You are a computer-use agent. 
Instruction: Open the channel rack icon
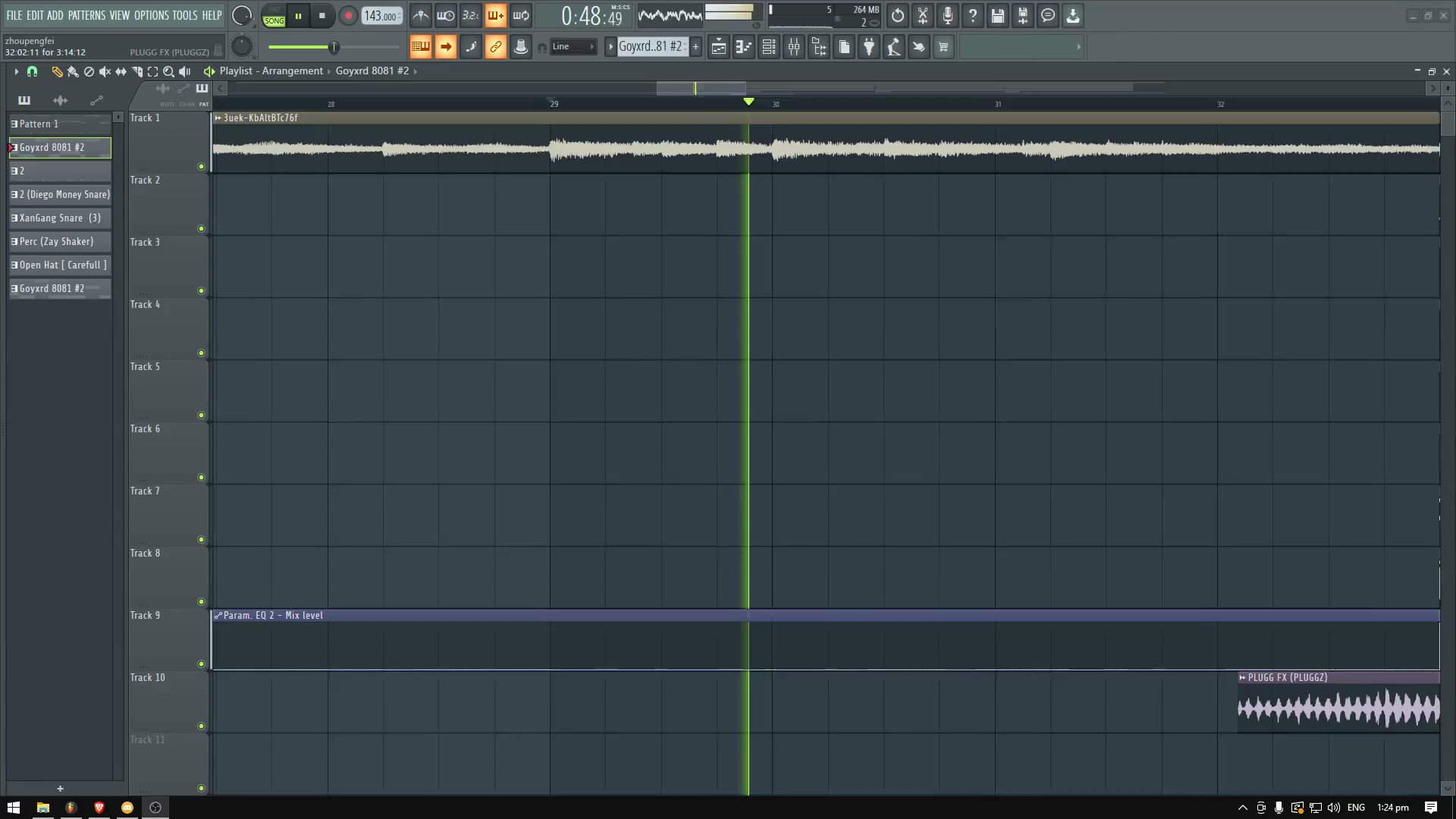click(x=769, y=47)
